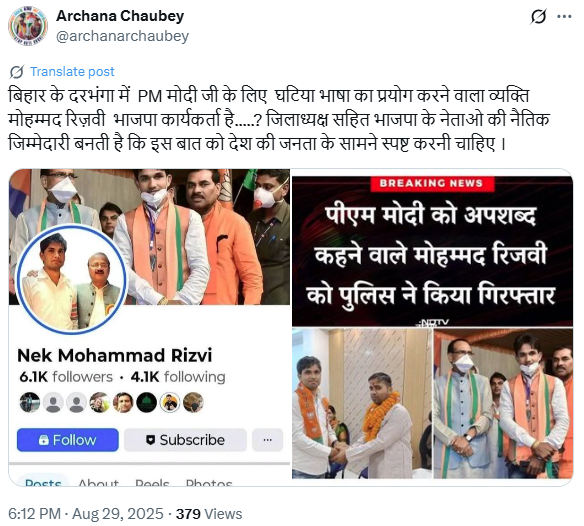Switch to the About tab
Image resolution: width=584 pixels, height=526 pixels.
[98, 482]
